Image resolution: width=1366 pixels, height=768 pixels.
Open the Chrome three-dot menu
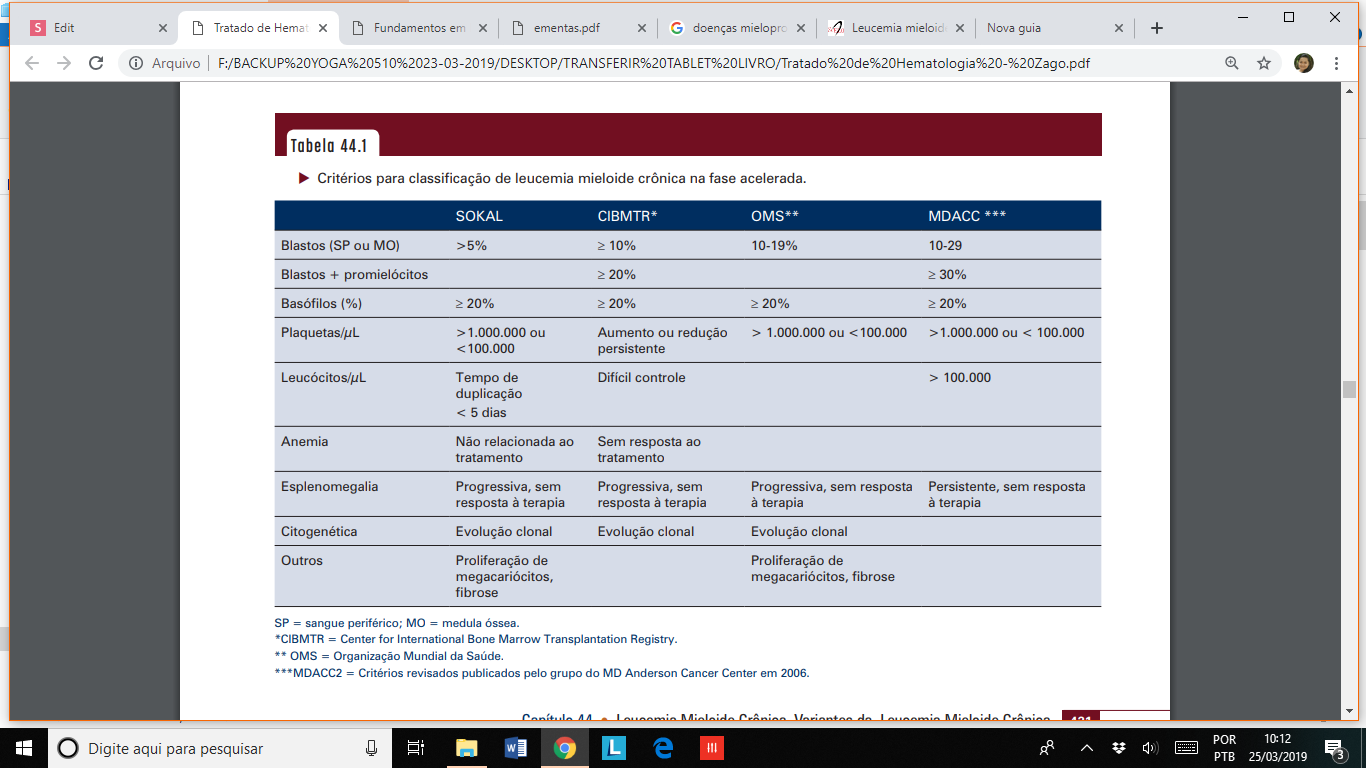tap(1336, 63)
